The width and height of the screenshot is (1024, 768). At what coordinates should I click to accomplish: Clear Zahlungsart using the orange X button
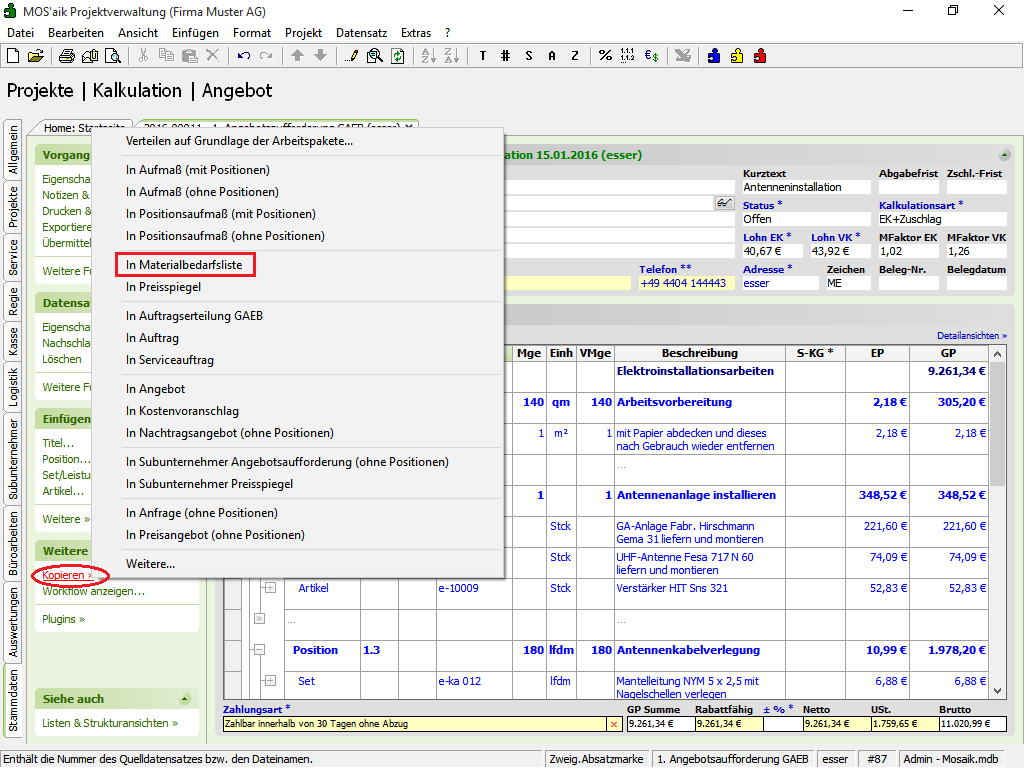(614, 724)
